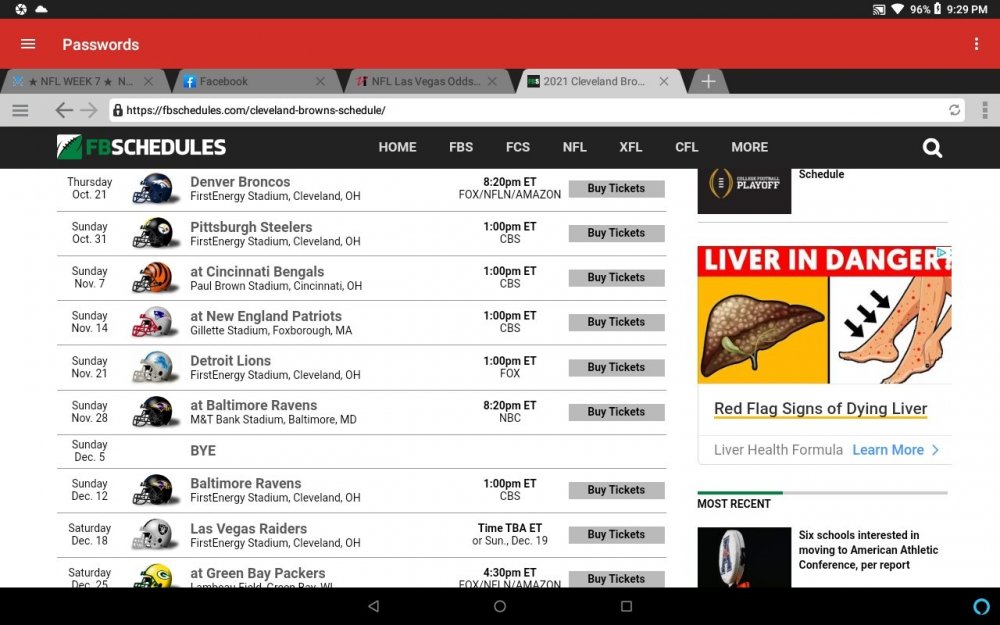Open the overflow menu in red header
1000x625 pixels.
coord(976,44)
